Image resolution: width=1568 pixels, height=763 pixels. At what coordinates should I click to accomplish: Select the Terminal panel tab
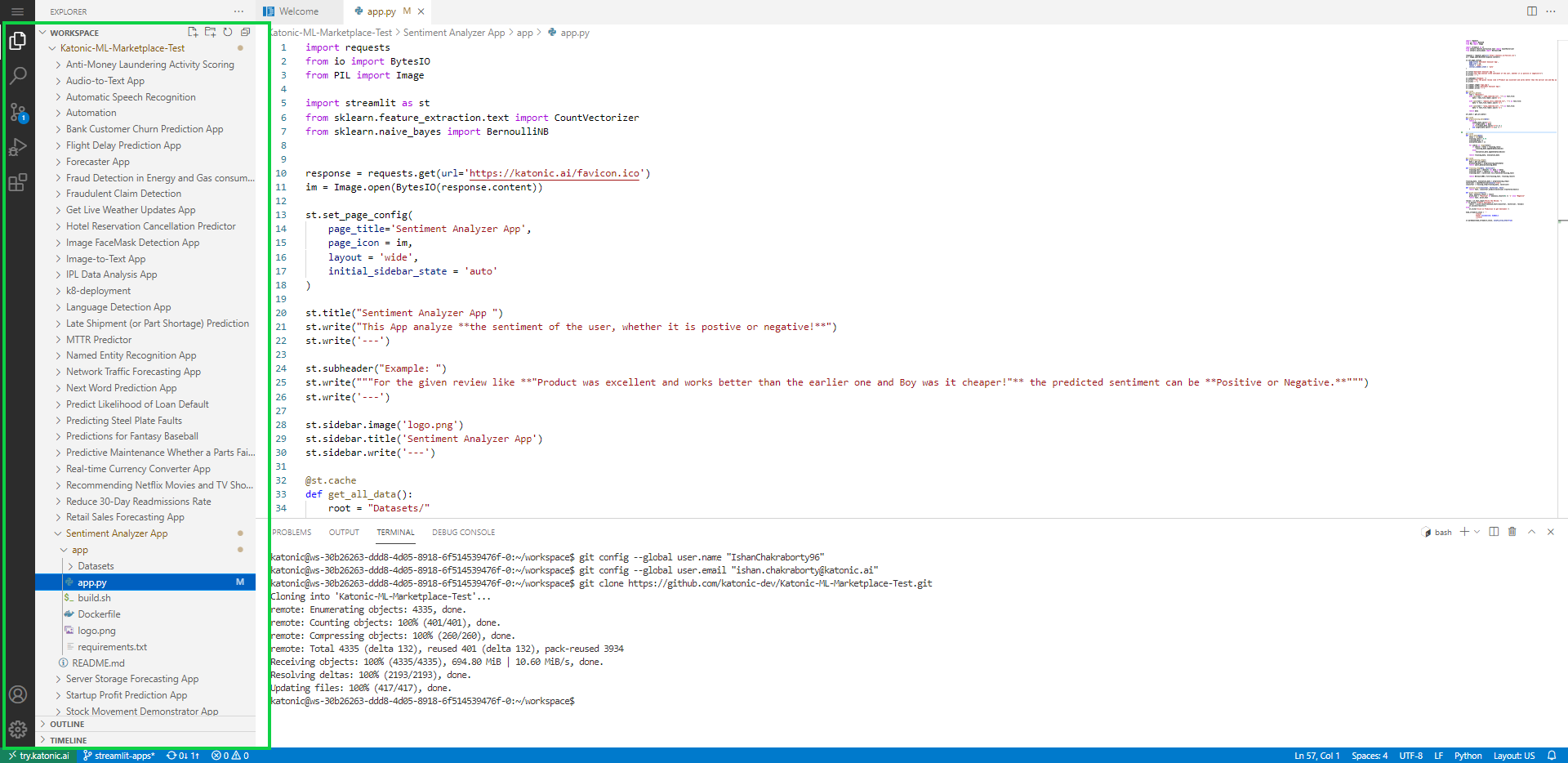(x=395, y=532)
